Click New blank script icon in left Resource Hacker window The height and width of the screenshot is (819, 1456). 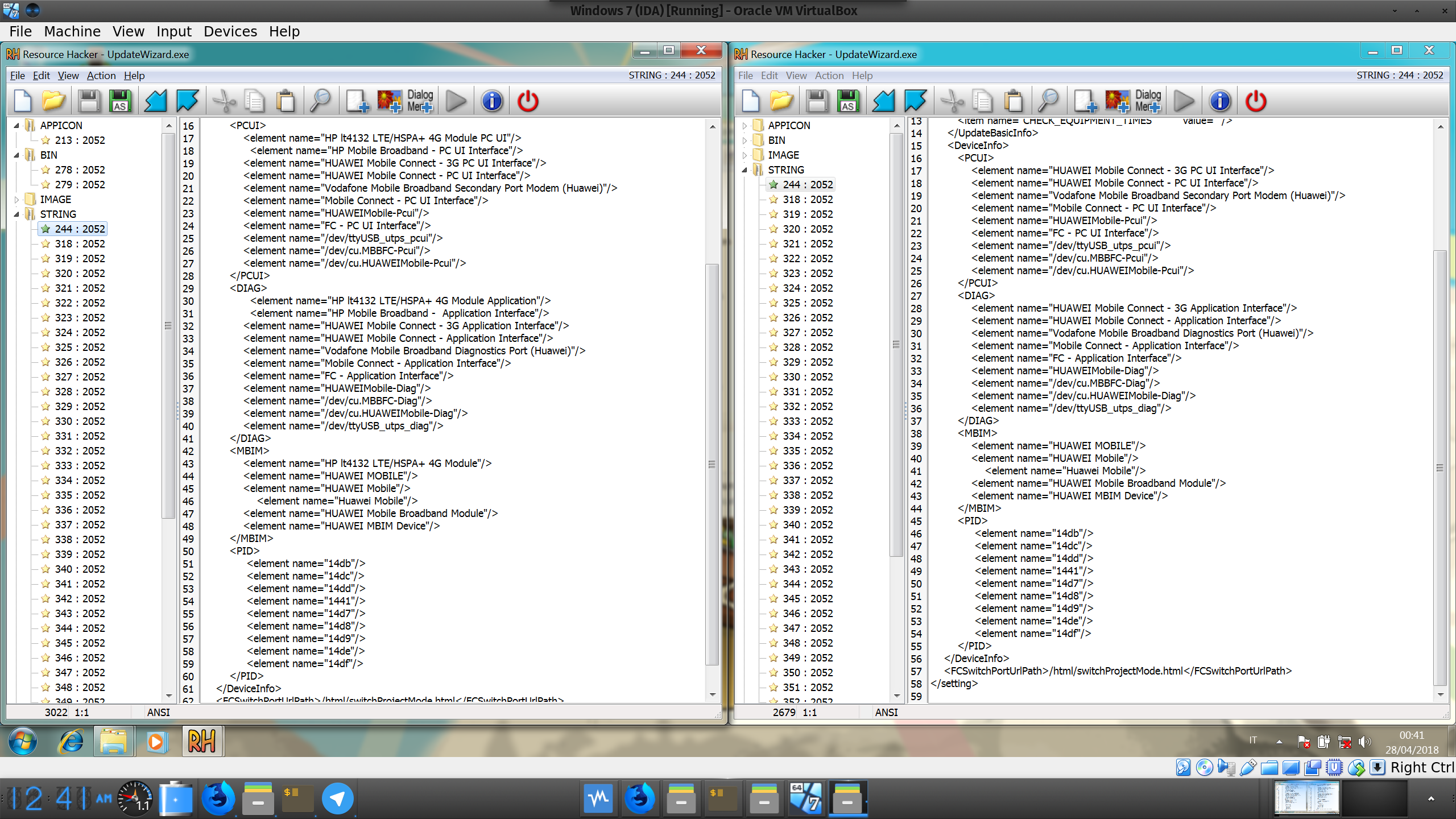23,101
